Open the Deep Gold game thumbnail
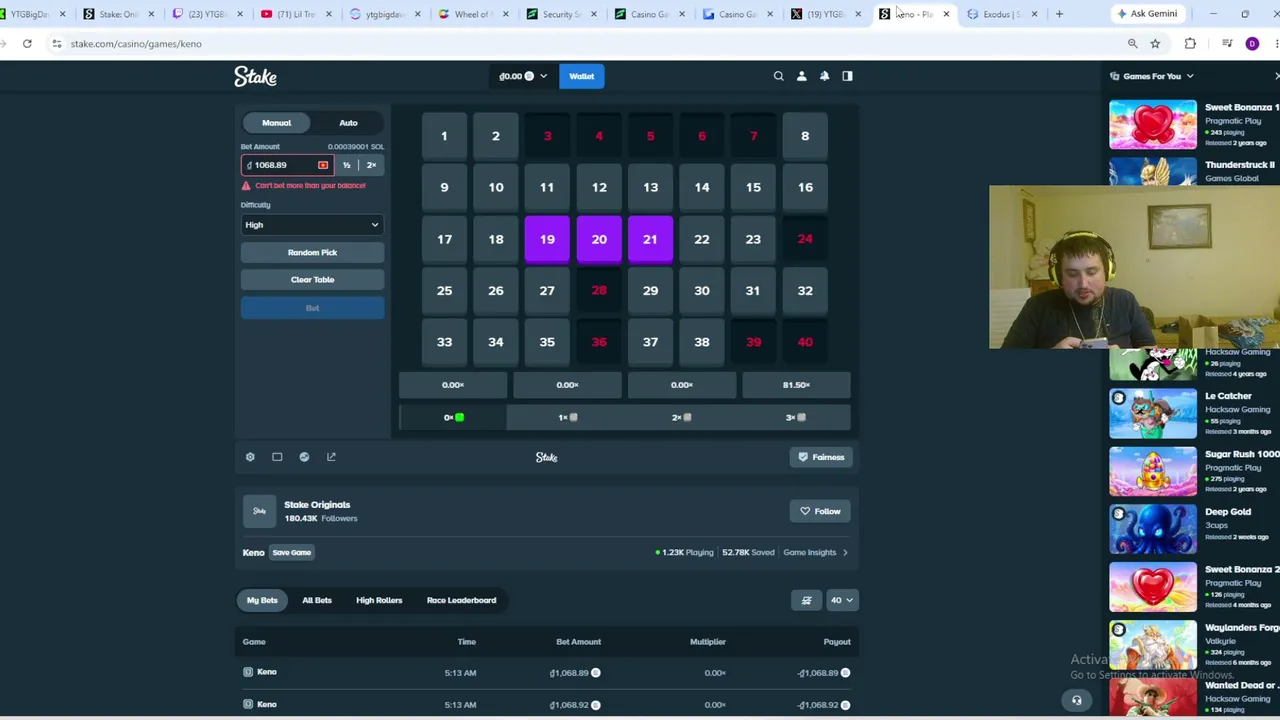 tap(1152, 528)
